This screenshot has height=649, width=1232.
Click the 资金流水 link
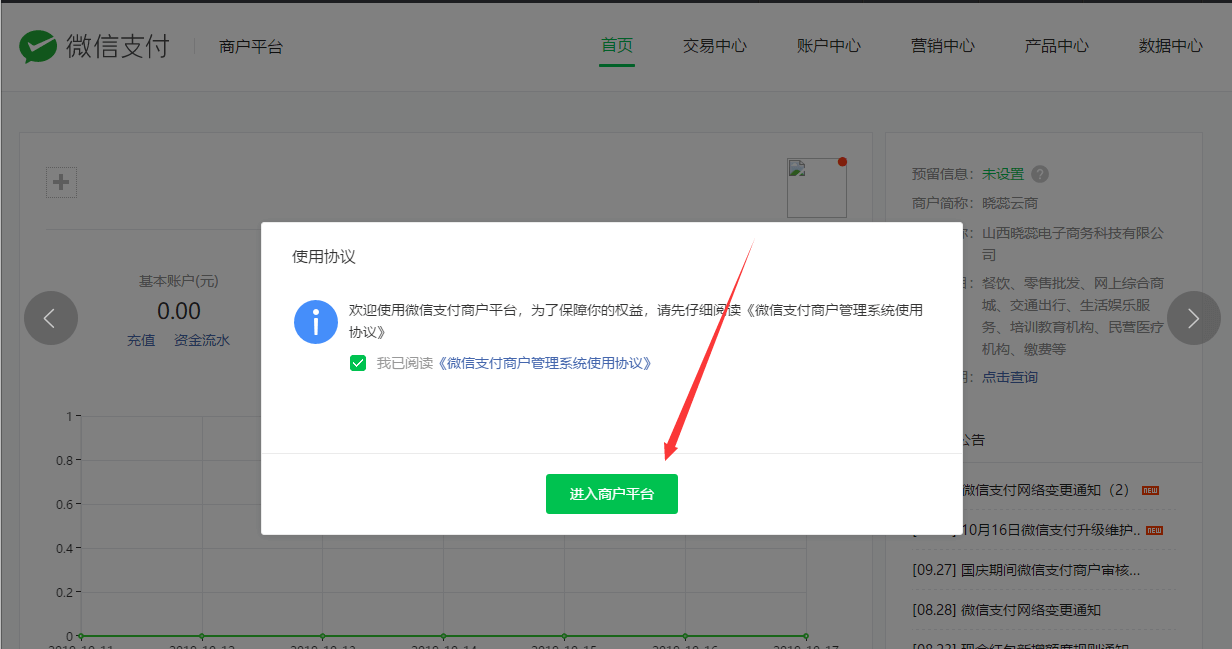pos(202,340)
